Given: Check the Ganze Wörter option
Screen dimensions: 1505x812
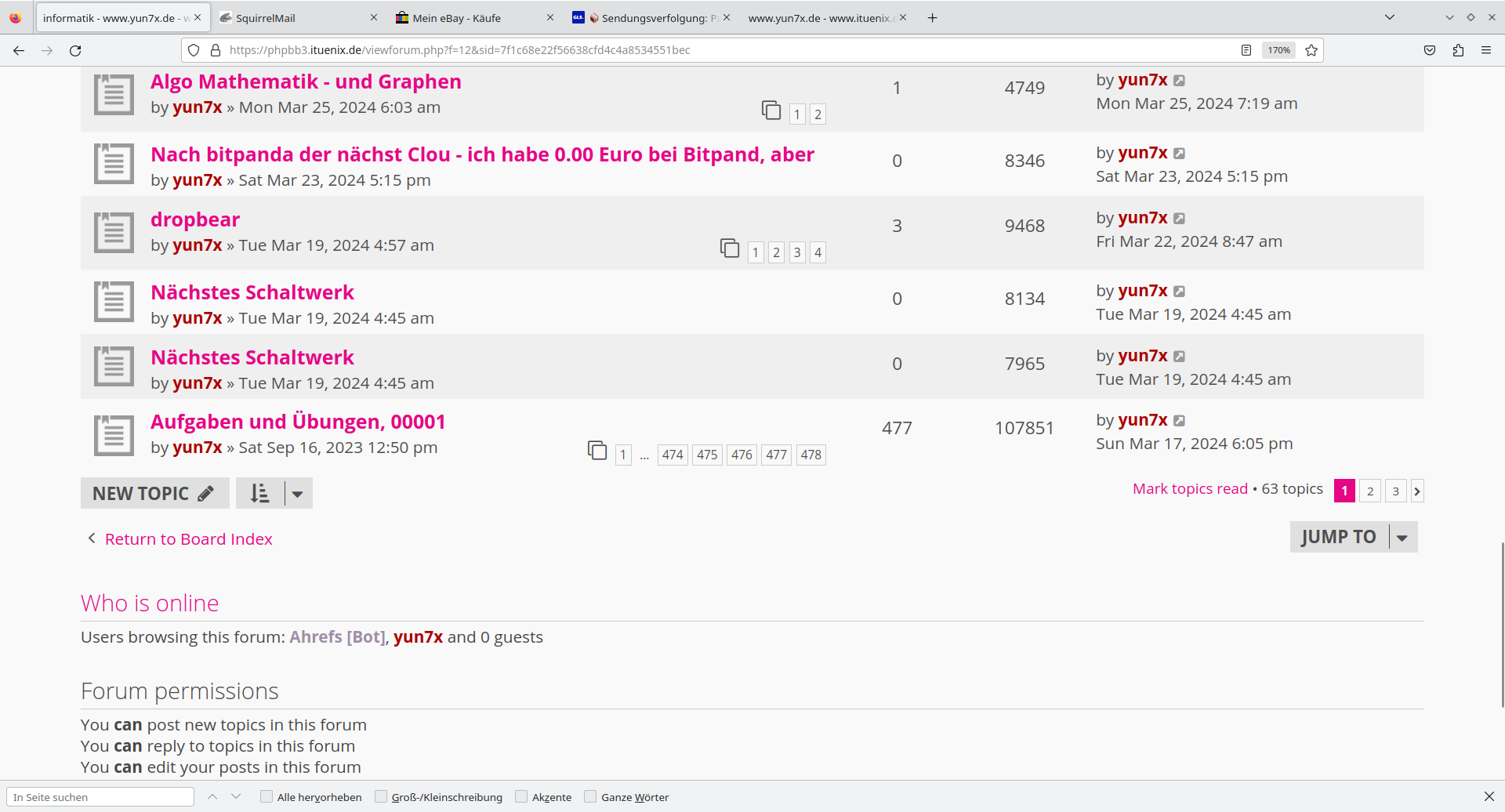Looking at the screenshot, I should [590, 797].
